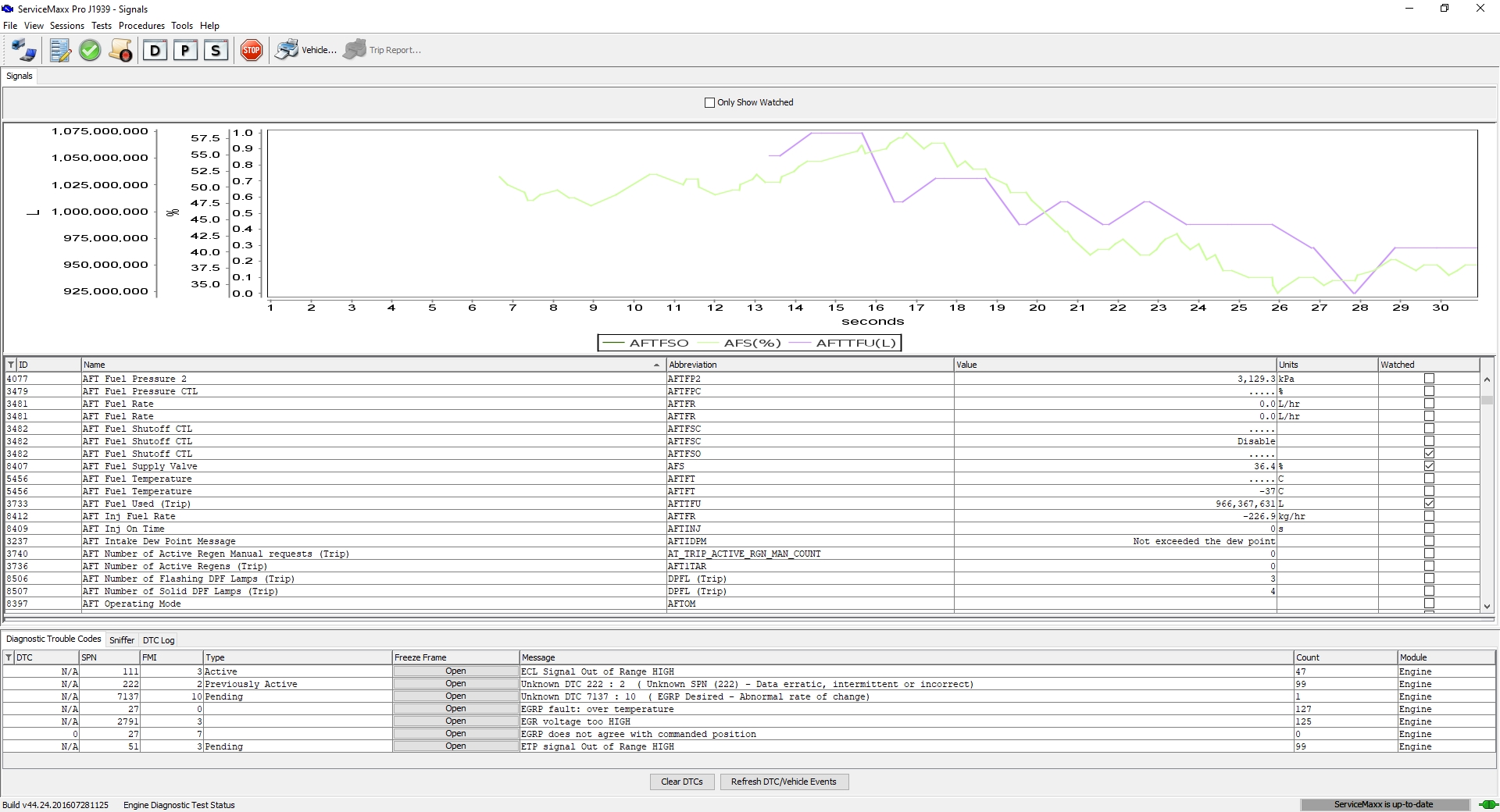Click the Clear DTCs button
Viewport: 1500px width, 812px height.
681,782
